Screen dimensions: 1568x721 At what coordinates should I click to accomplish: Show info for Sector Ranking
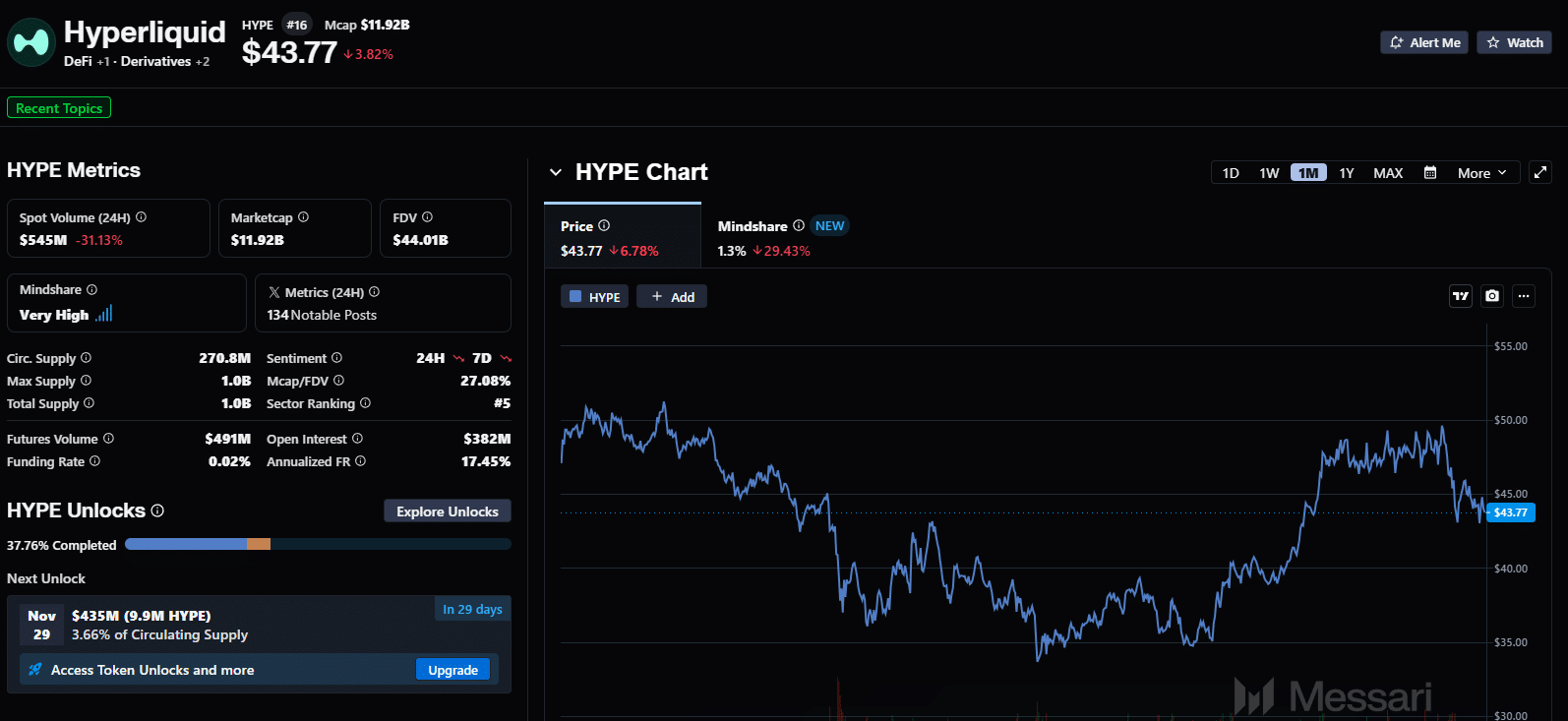(x=365, y=403)
